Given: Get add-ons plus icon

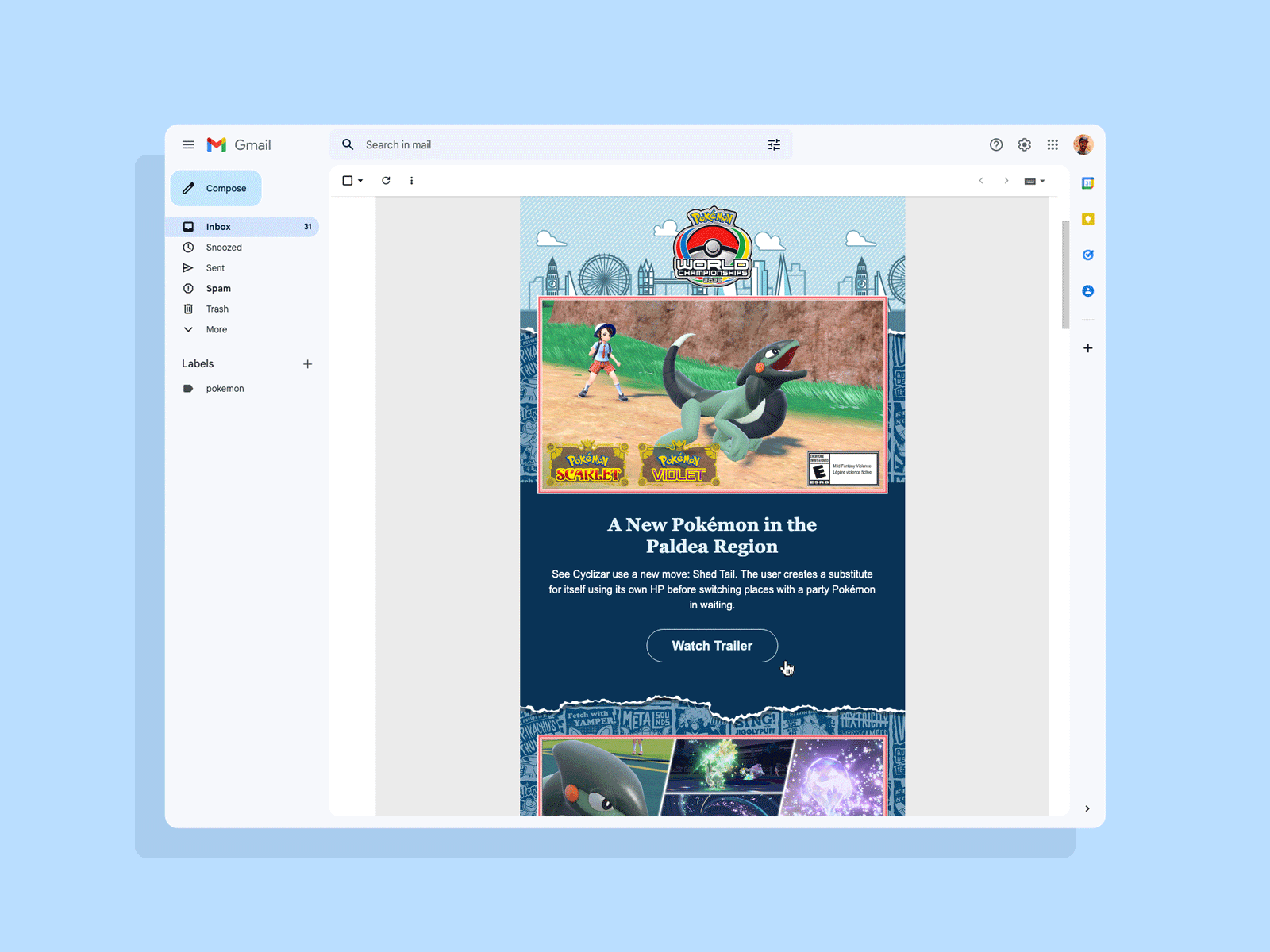Looking at the screenshot, I should 1088,348.
